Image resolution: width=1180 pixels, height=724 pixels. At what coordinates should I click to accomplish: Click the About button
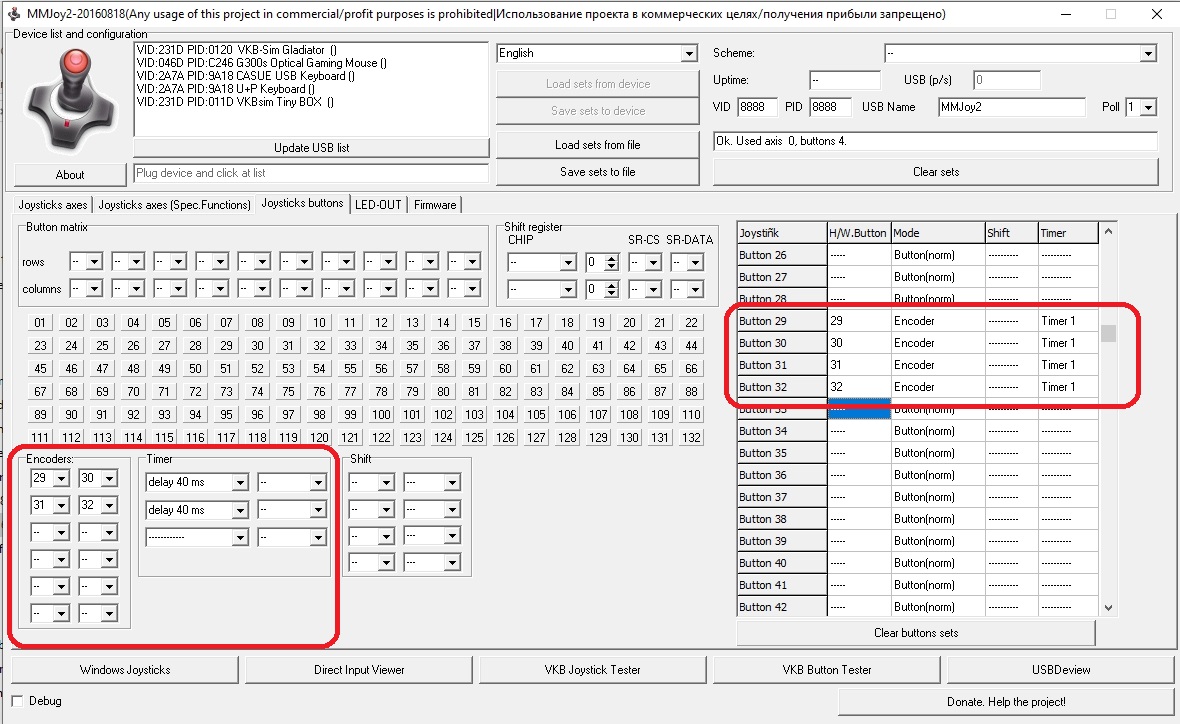click(x=70, y=175)
